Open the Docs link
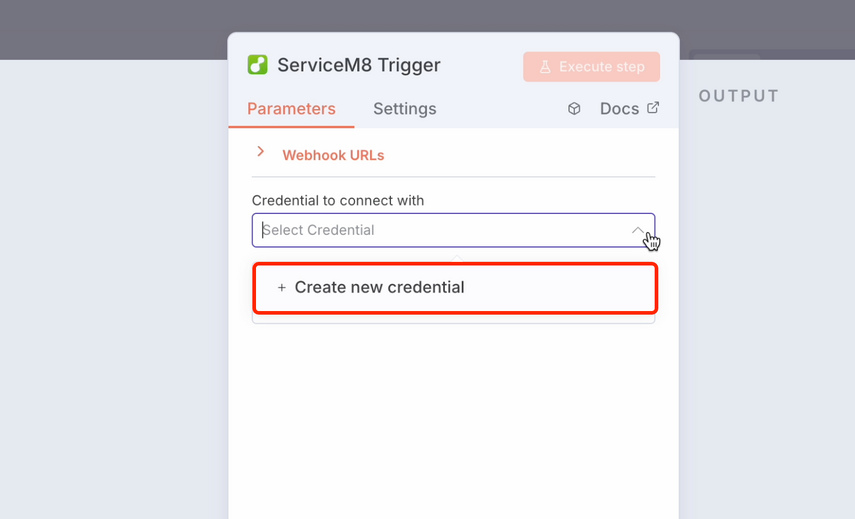855x519 pixels. coord(619,108)
